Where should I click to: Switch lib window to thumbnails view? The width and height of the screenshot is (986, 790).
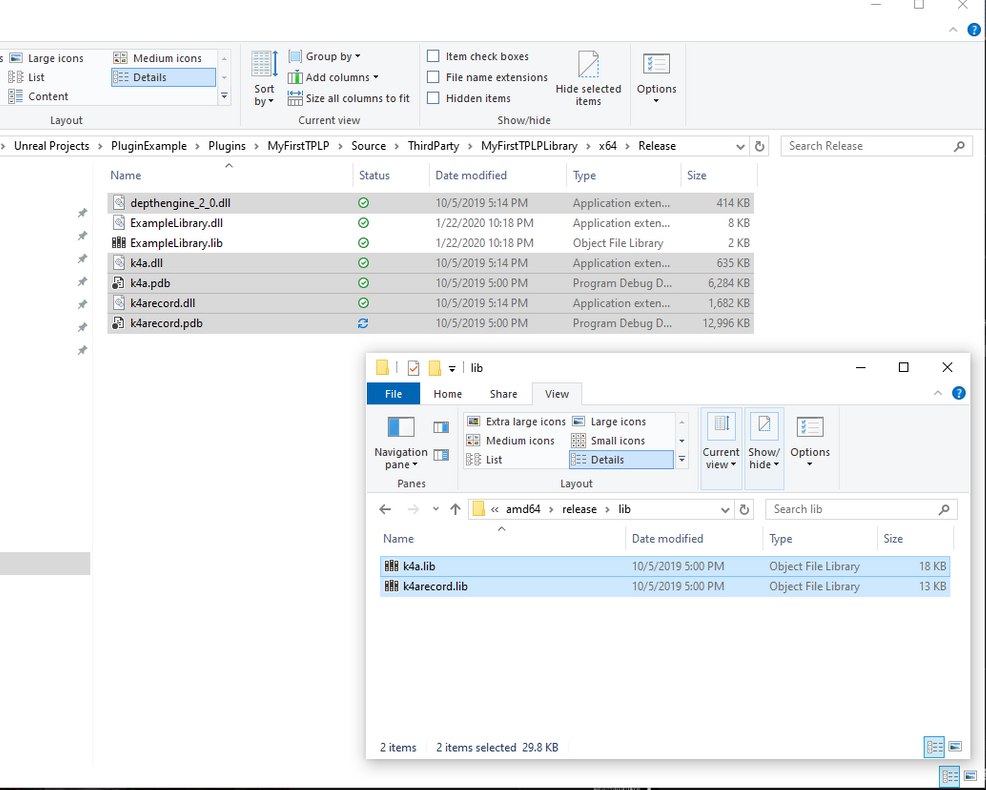click(955, 747)
